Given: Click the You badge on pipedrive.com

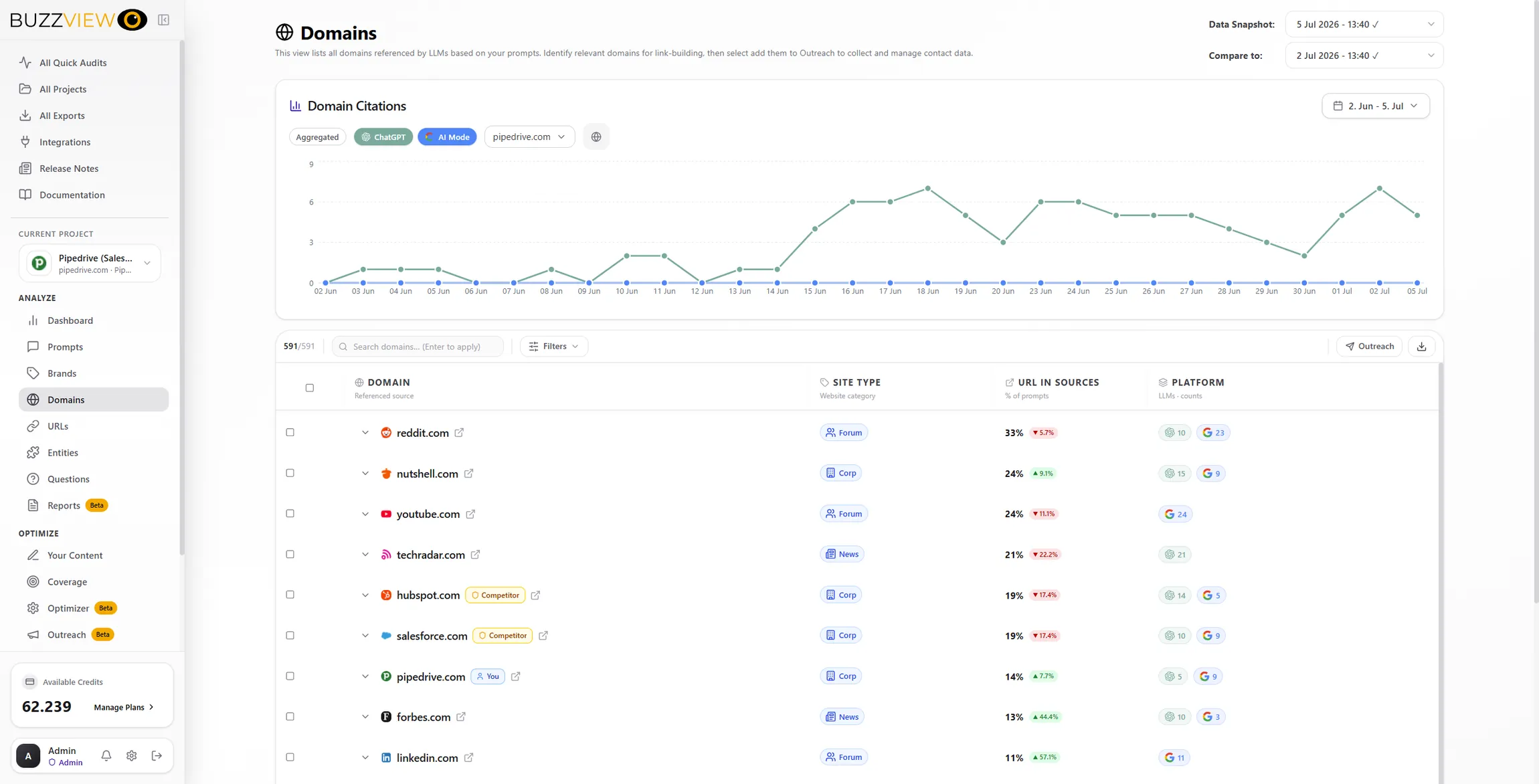Looking at the screenshot, I should [x=488, y=676].
